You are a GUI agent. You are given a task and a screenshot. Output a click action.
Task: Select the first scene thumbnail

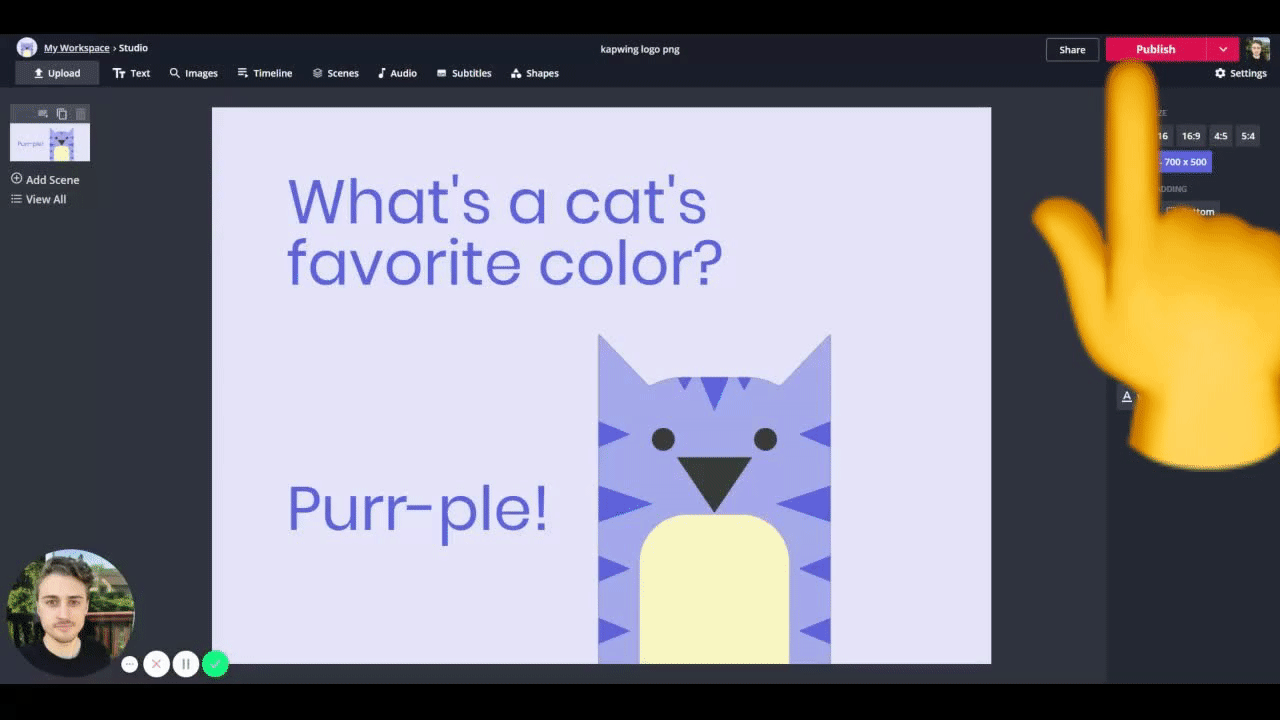pos(50,143)
